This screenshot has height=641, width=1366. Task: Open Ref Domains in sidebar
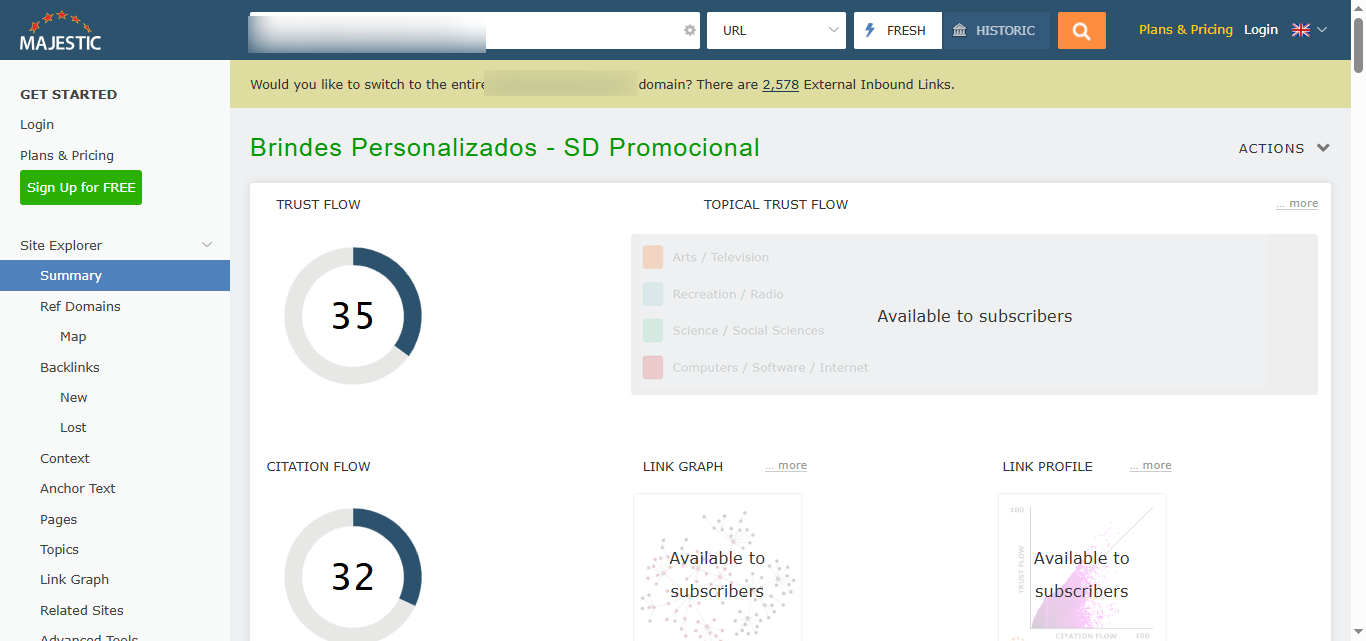[80, 306]
